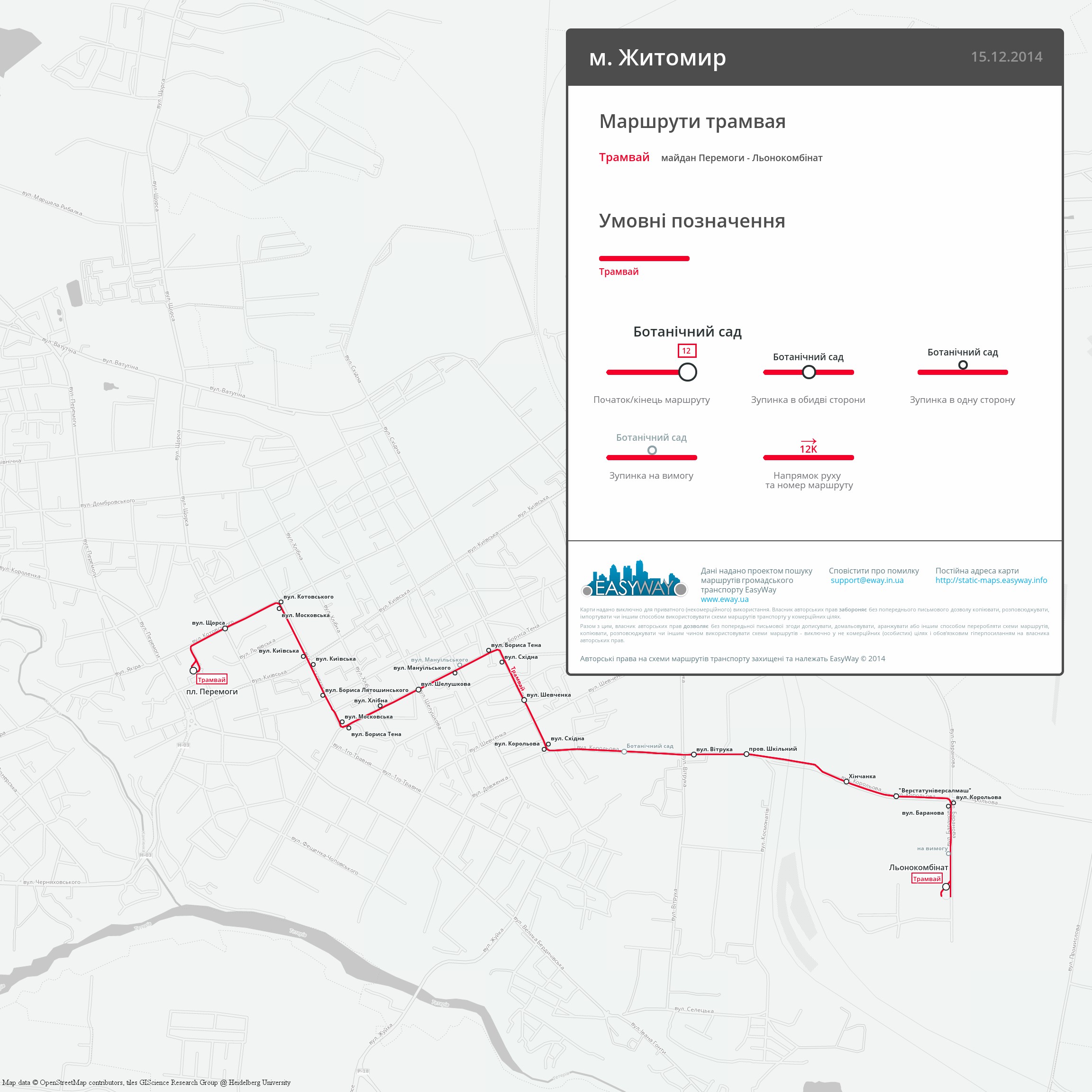
Task: Open the www.eway.ua link
Action: click(724, 599)
